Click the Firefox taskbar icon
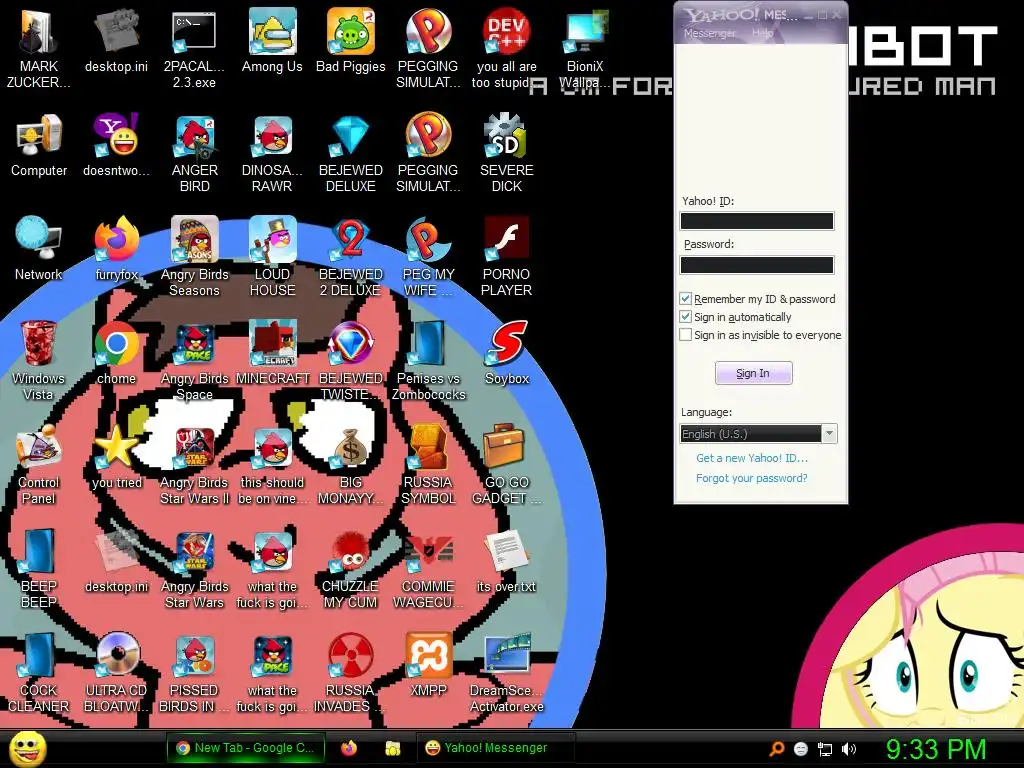The image size is (1024, 768). 349,748
